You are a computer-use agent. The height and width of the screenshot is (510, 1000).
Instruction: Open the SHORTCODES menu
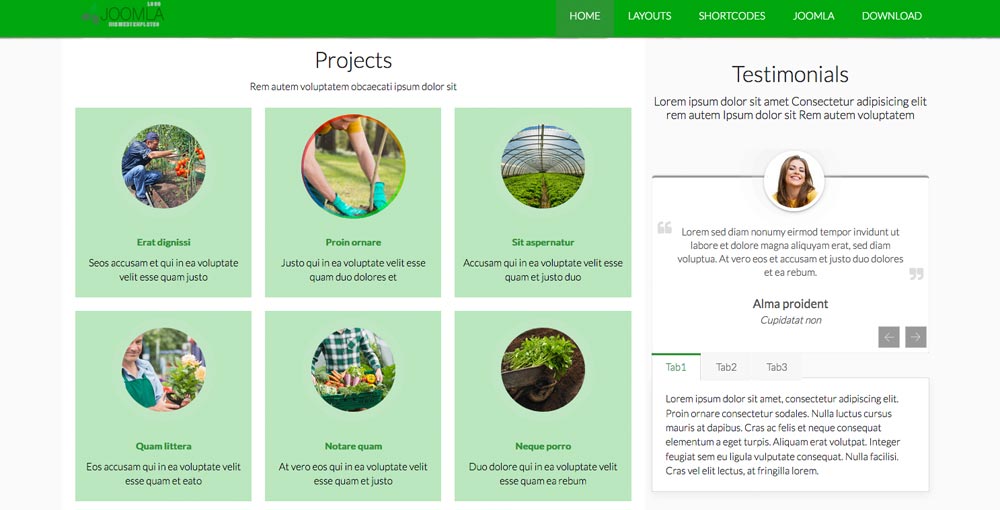732,16
